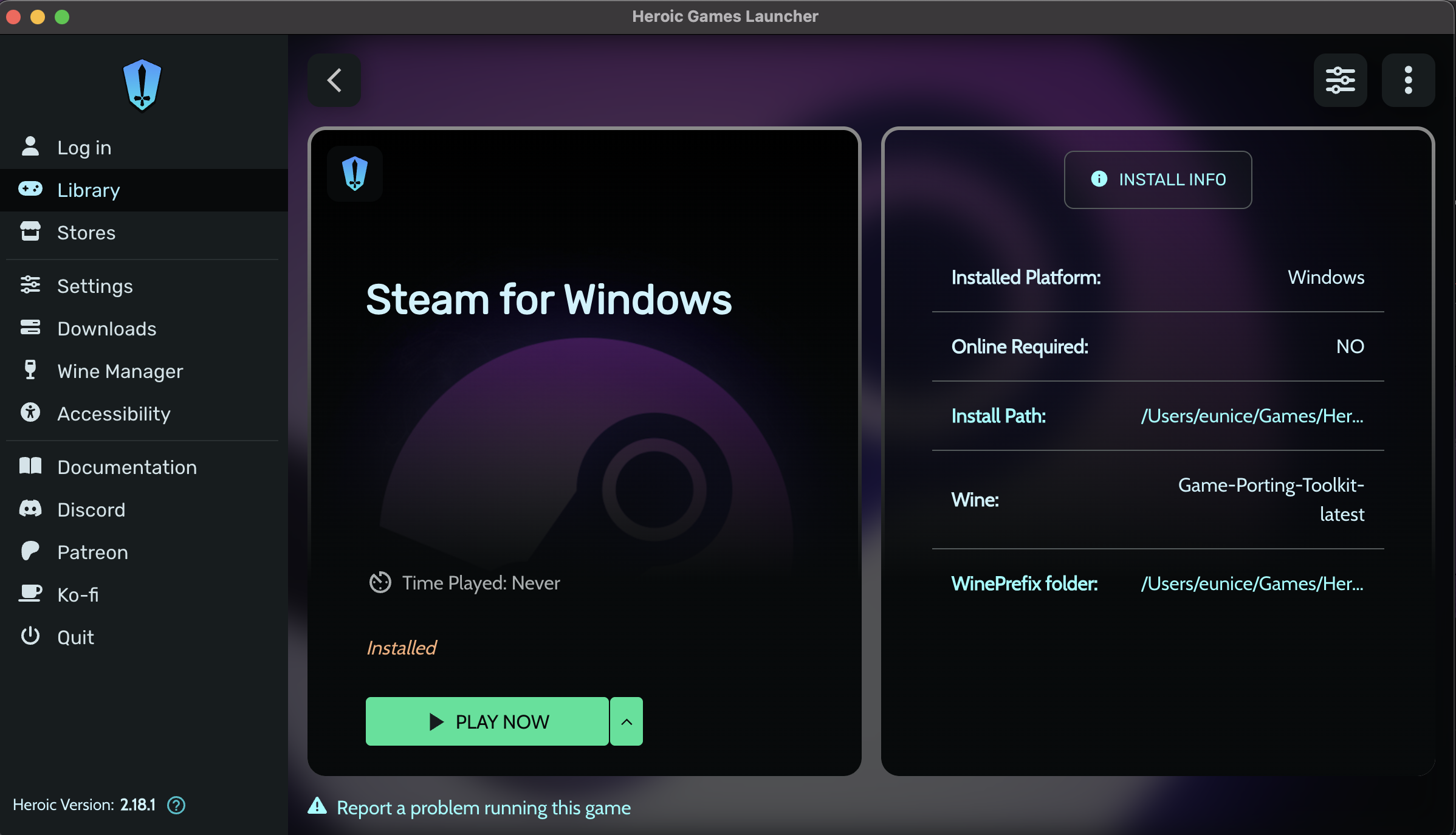Switch to the Settings section
Viewport: 1456px width, 835px height.
(95, 286)
